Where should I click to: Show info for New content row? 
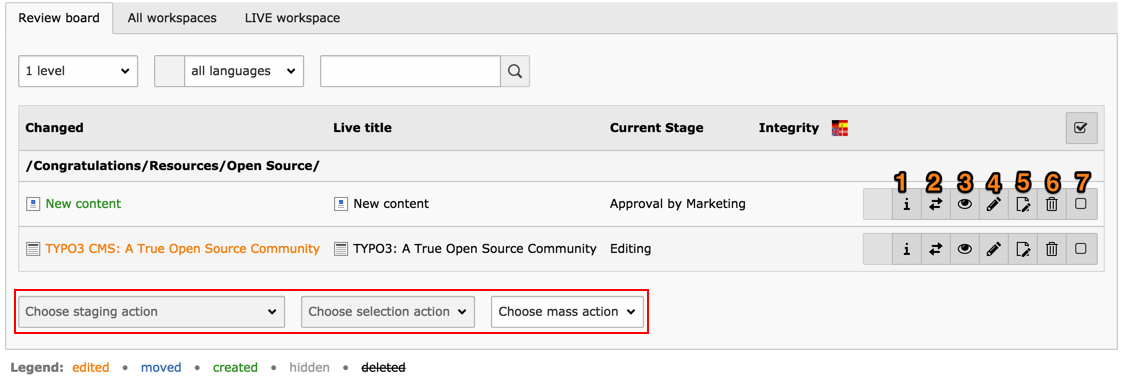pyautogui.click(x=907, y=204)
